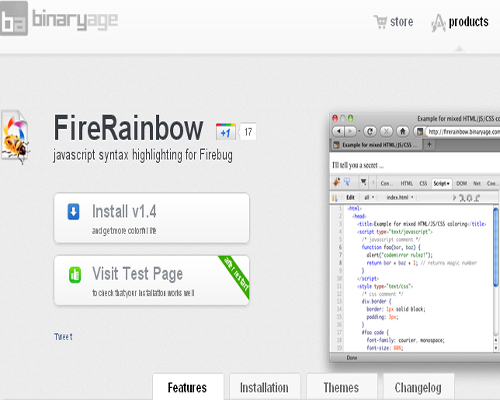Open the CSS Firebug tab

[x=423, y=183]
